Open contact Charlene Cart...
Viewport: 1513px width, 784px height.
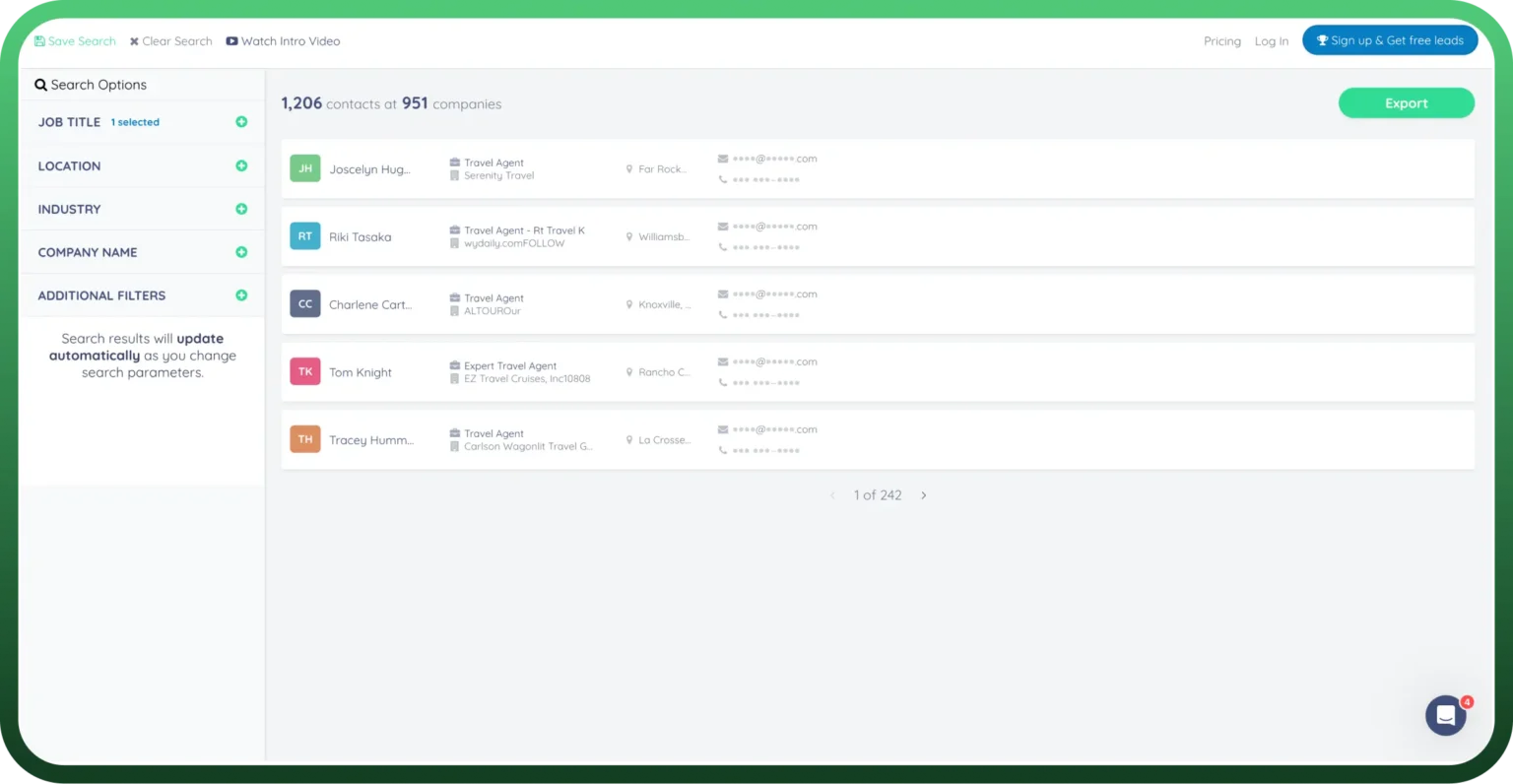[370, 304]
